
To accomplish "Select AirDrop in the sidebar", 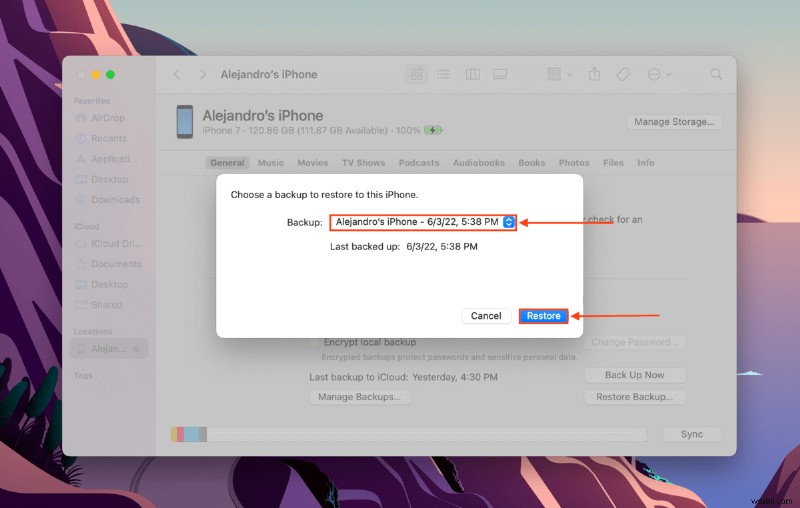I will coord(108,118).
